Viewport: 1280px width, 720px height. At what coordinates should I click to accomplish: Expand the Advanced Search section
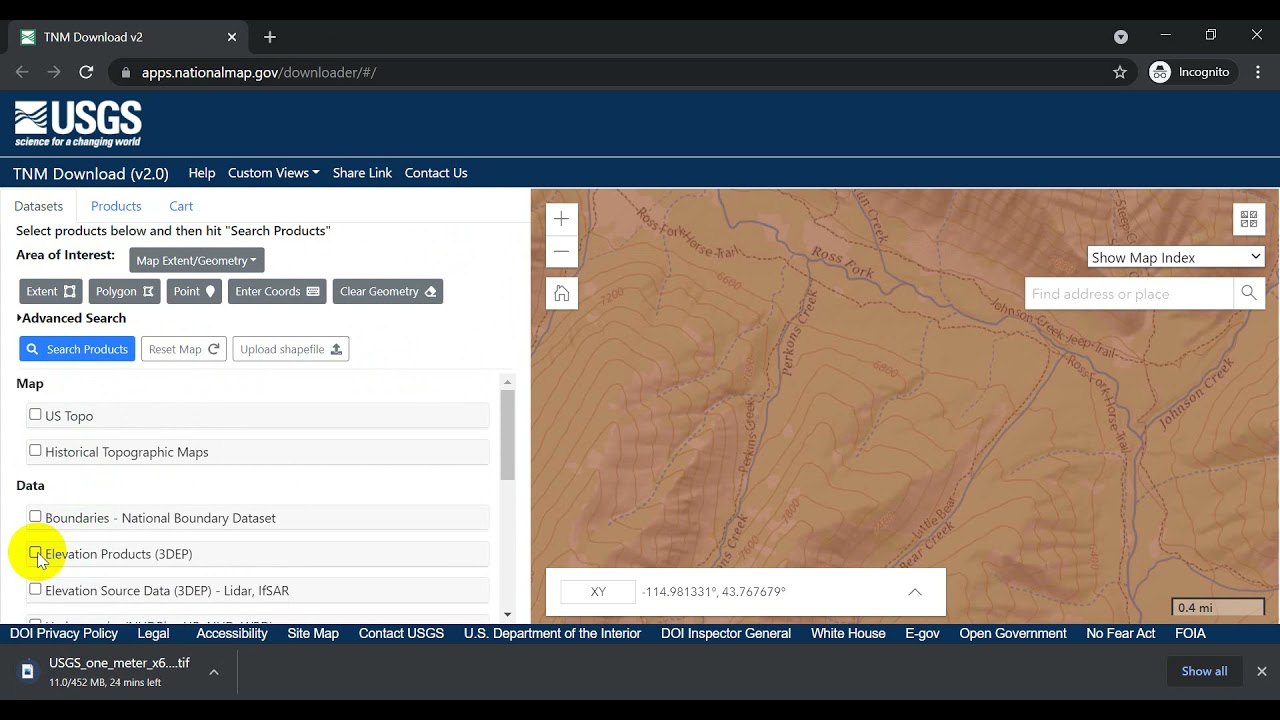tap(71, 318)
